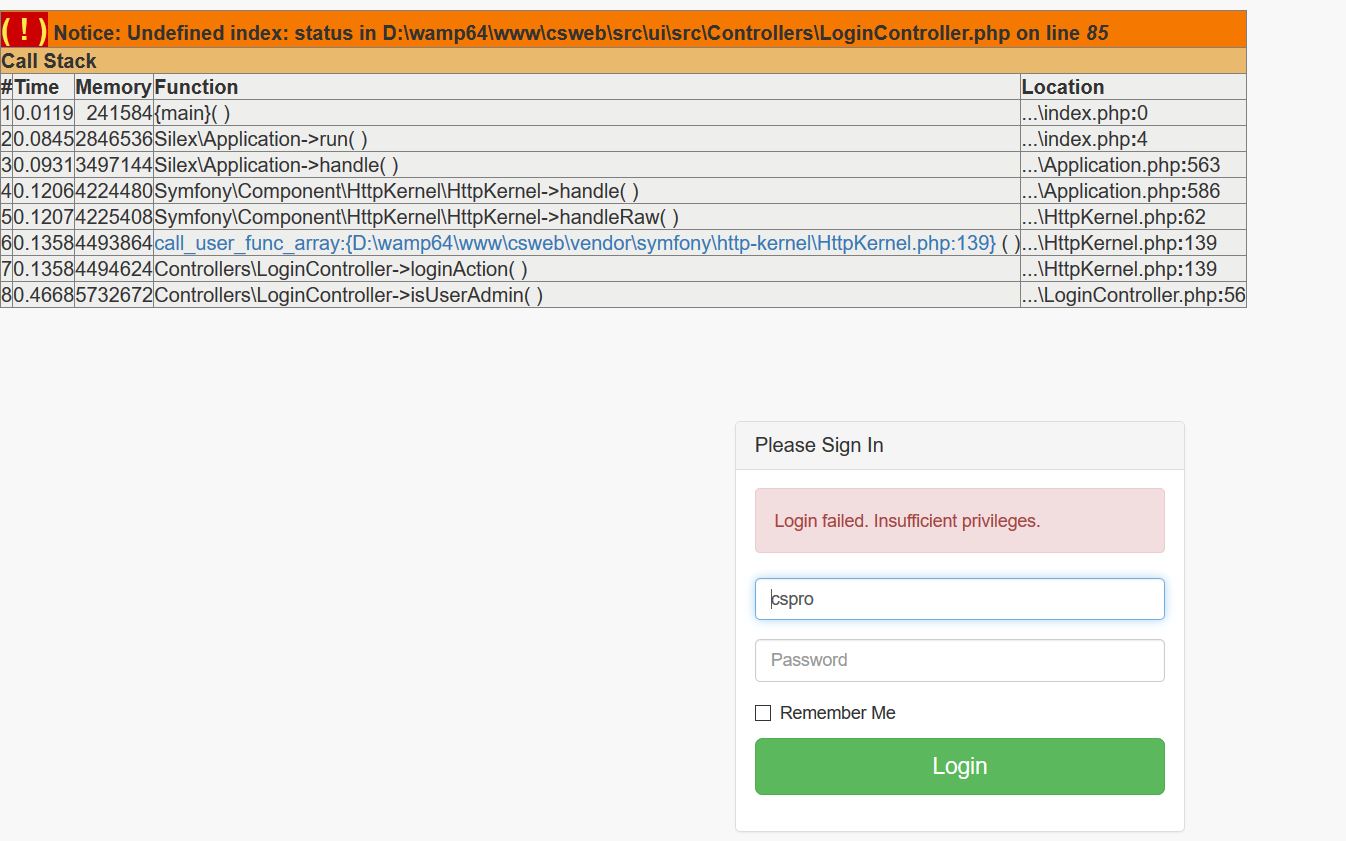The width and height of the screenshot is (1346, 841).
Task: Click the Time column header
Action: pos(43,87)
